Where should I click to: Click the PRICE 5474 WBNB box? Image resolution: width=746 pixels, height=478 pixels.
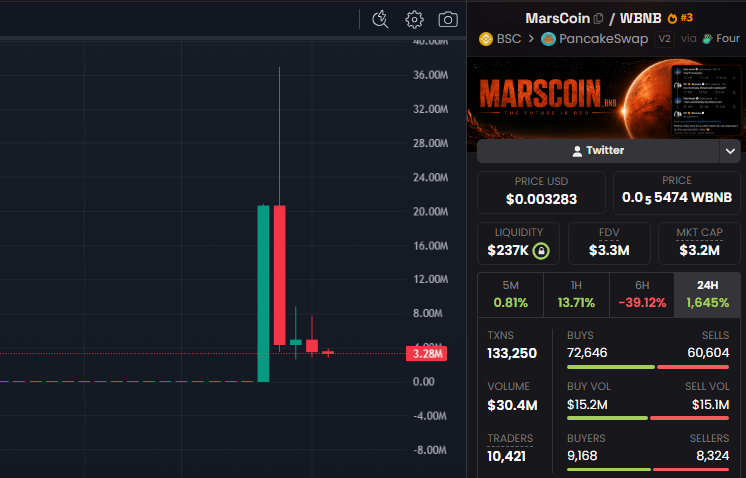tap(677, 193)
